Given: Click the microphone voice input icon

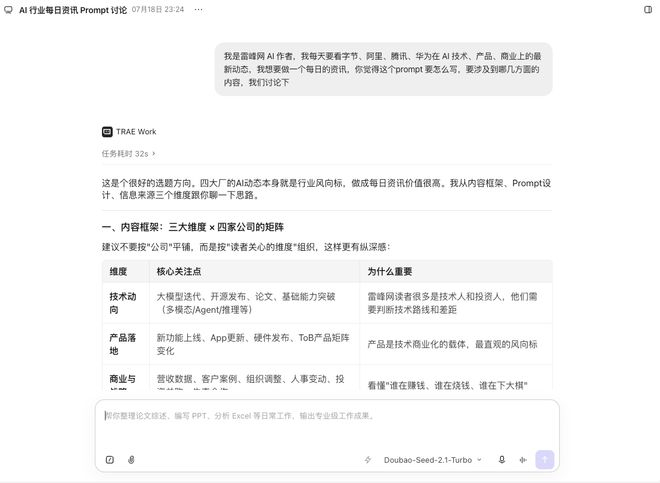Looking at the screenshot, I should tap(502, 460).
